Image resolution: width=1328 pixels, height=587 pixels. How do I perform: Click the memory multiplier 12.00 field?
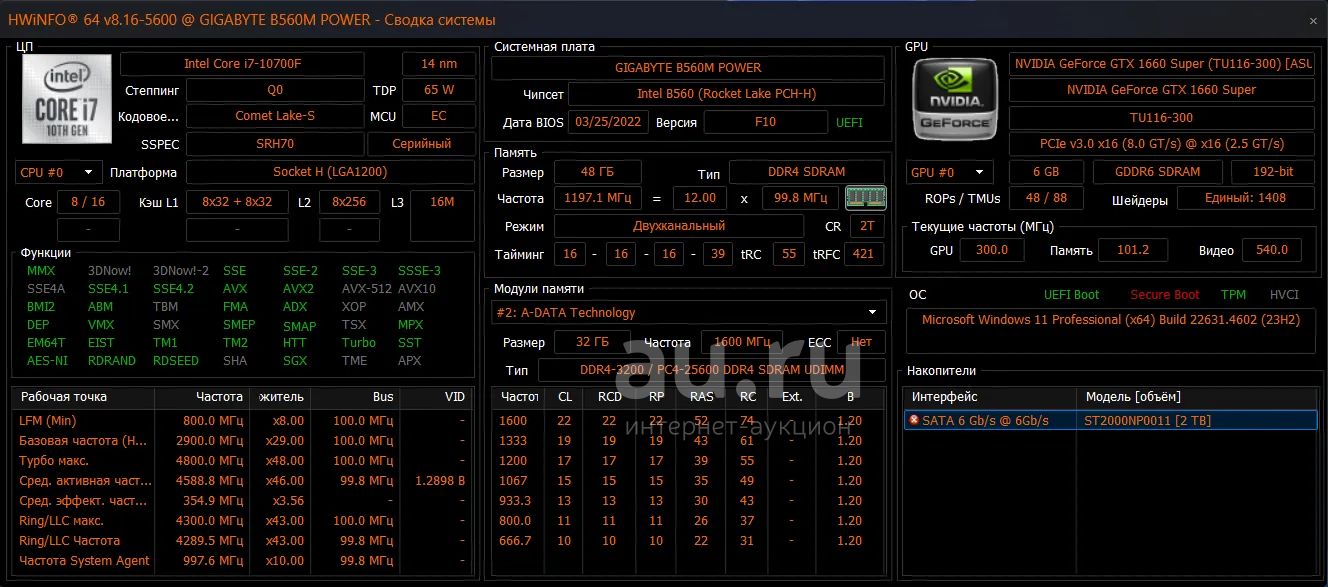pyautogui.click(x=700, y=198)
